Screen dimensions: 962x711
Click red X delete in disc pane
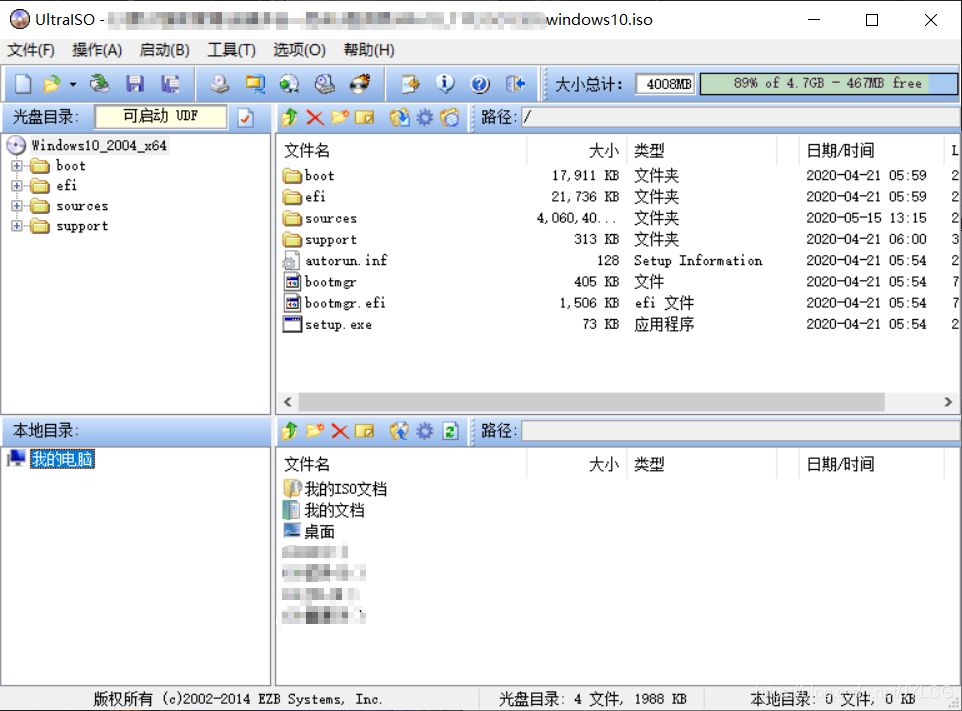point(315,117)
